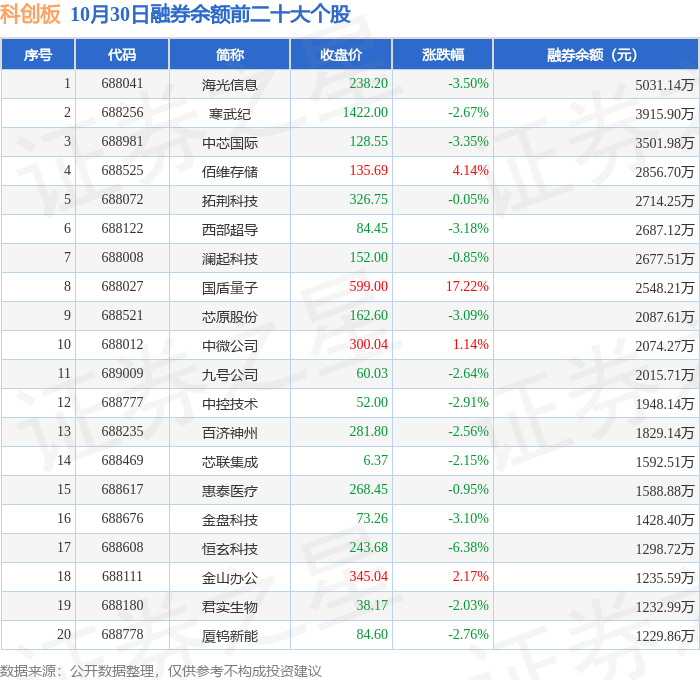Click the 涨跌幅 column header
Viewport: 700px width, 680px height.
point(442,54)
